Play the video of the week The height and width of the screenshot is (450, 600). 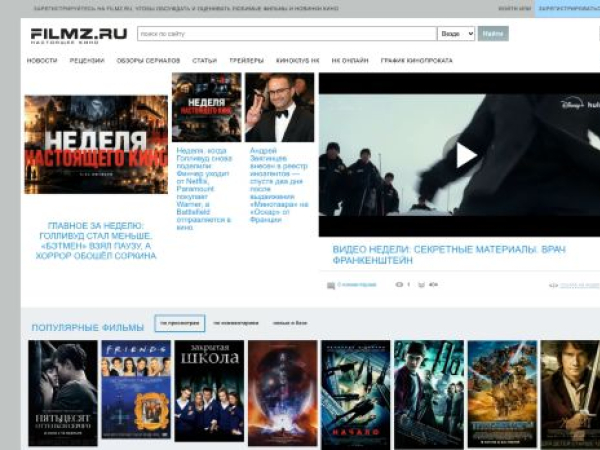465,155
